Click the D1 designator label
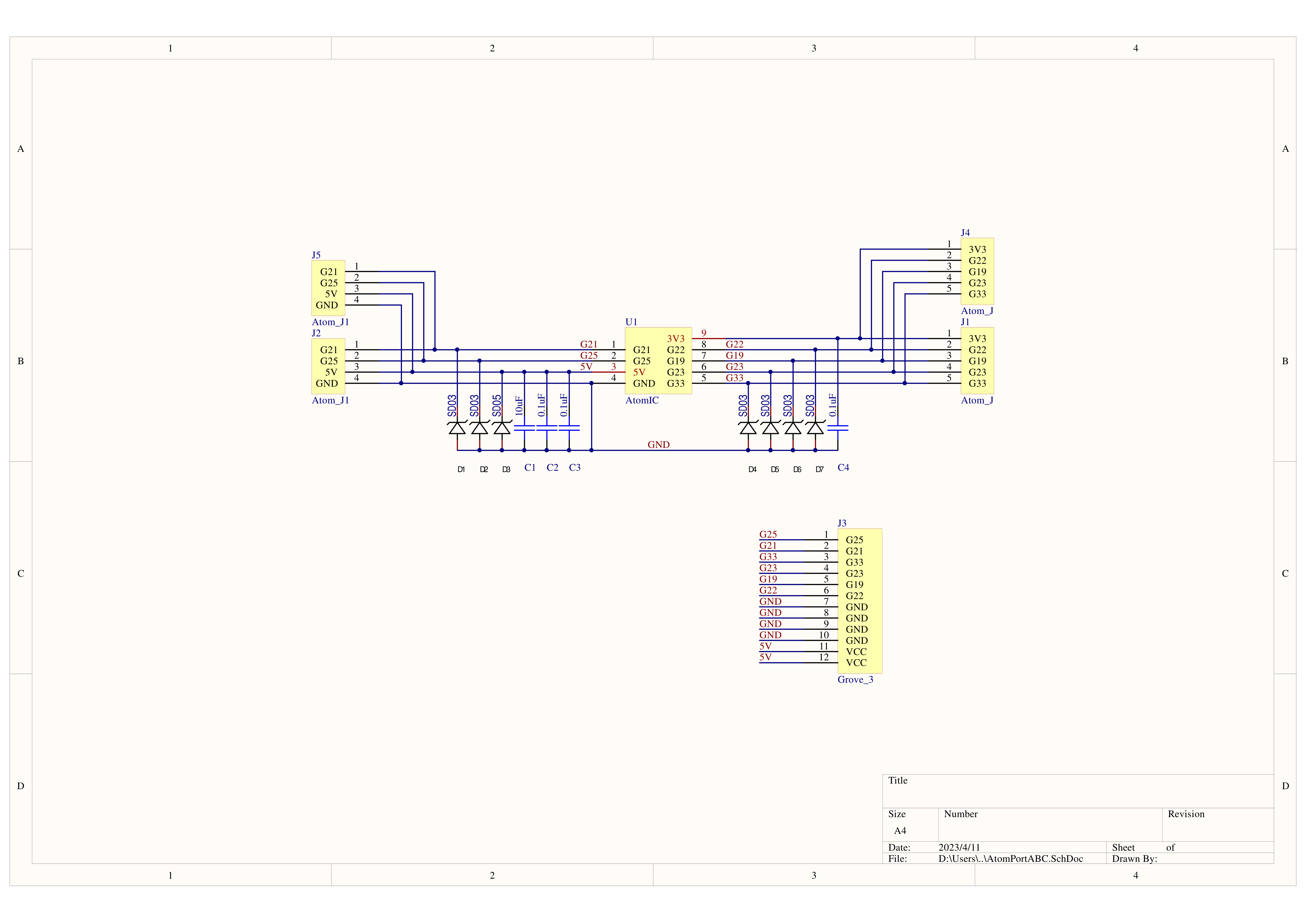This screenshot has height=924, width=1308. tap(461, 469)
